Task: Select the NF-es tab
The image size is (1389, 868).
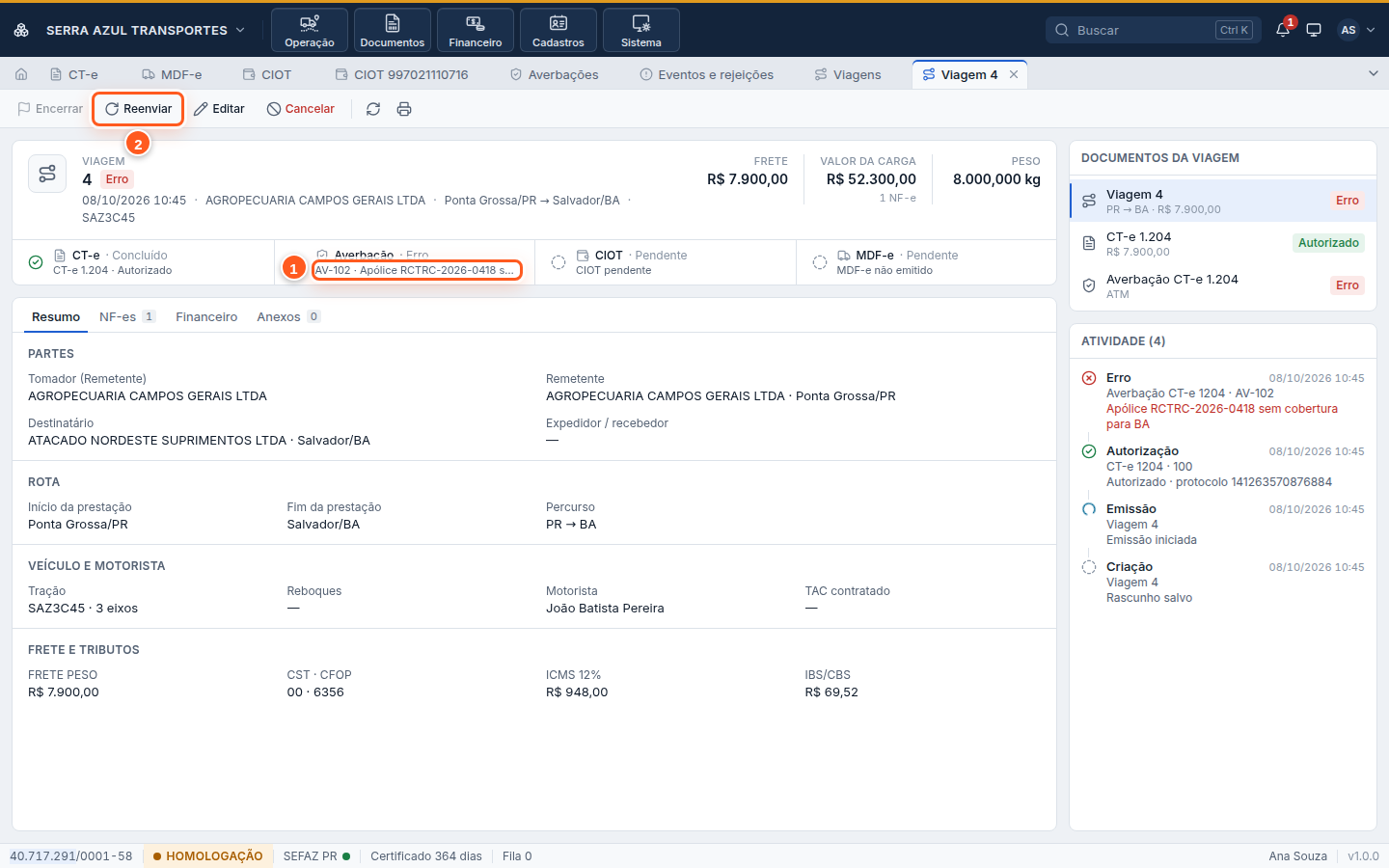Action: click(x=127, y=316)
